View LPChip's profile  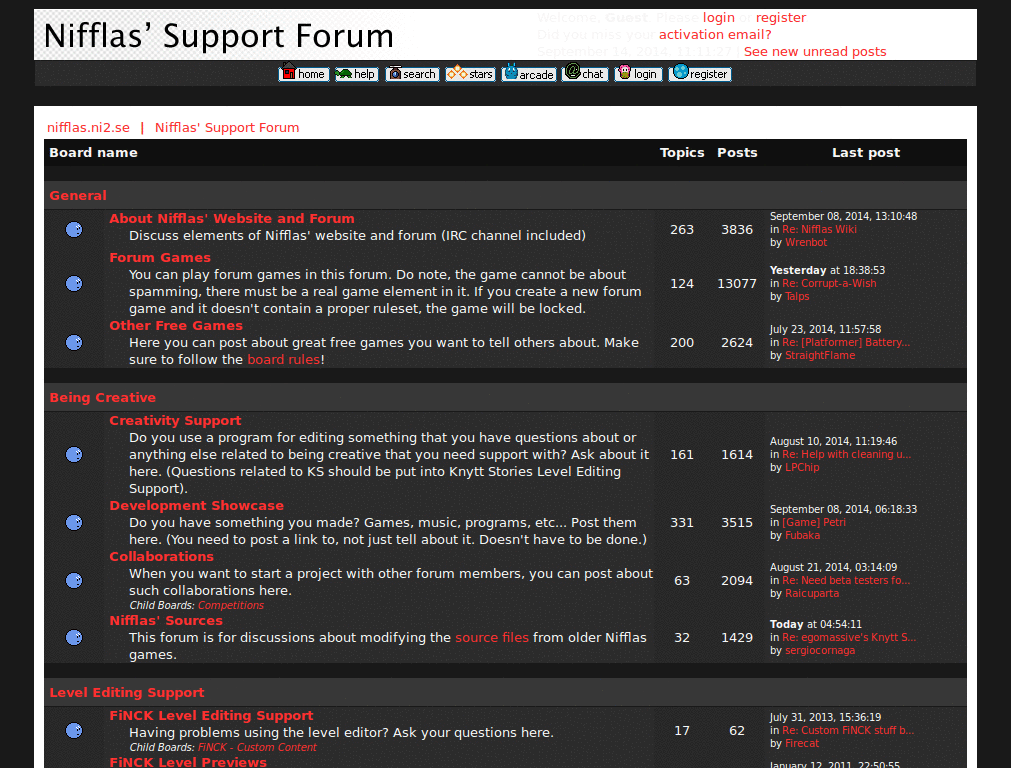[802, 468]
